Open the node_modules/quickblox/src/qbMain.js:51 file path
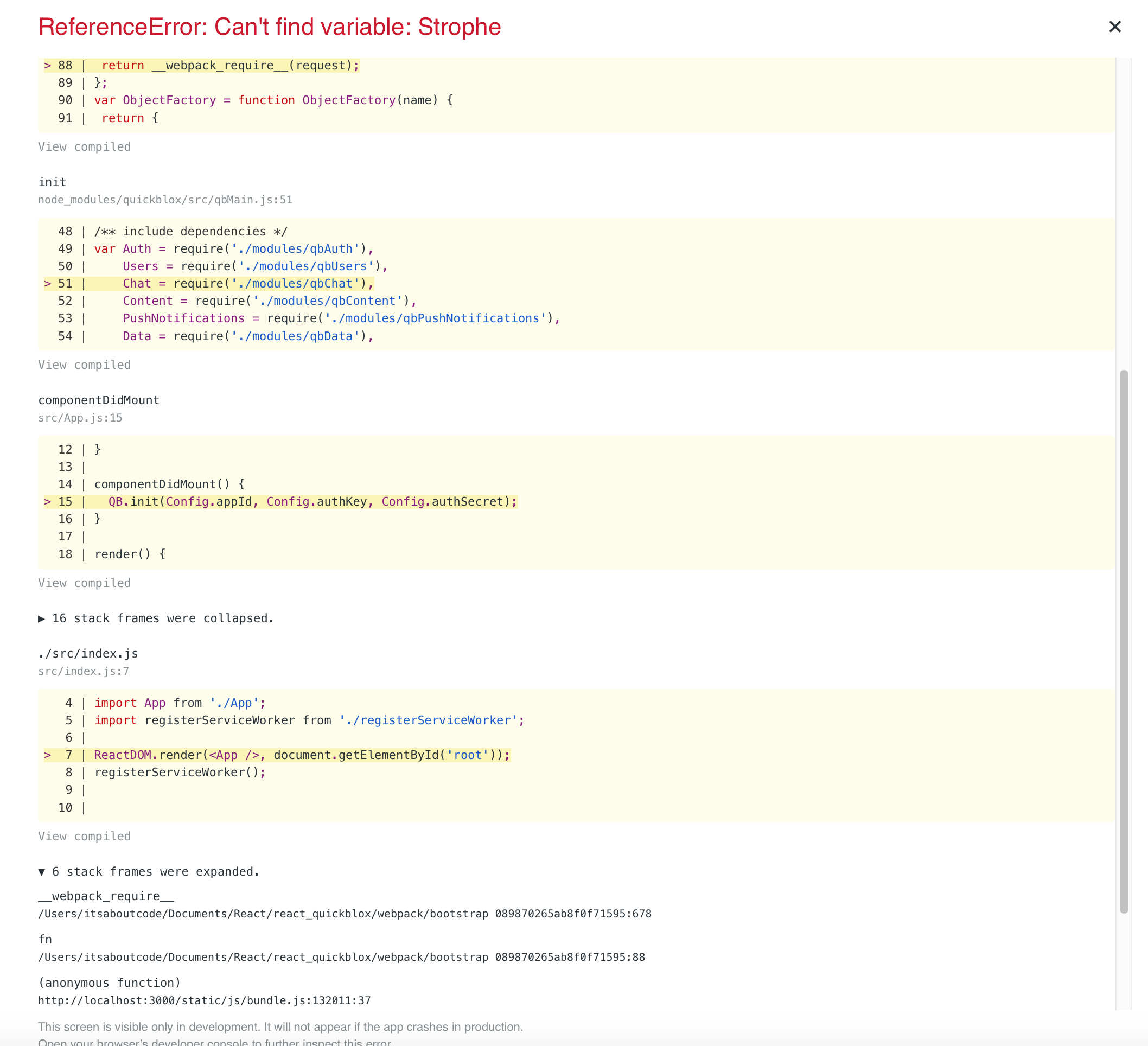 [165, 200]
